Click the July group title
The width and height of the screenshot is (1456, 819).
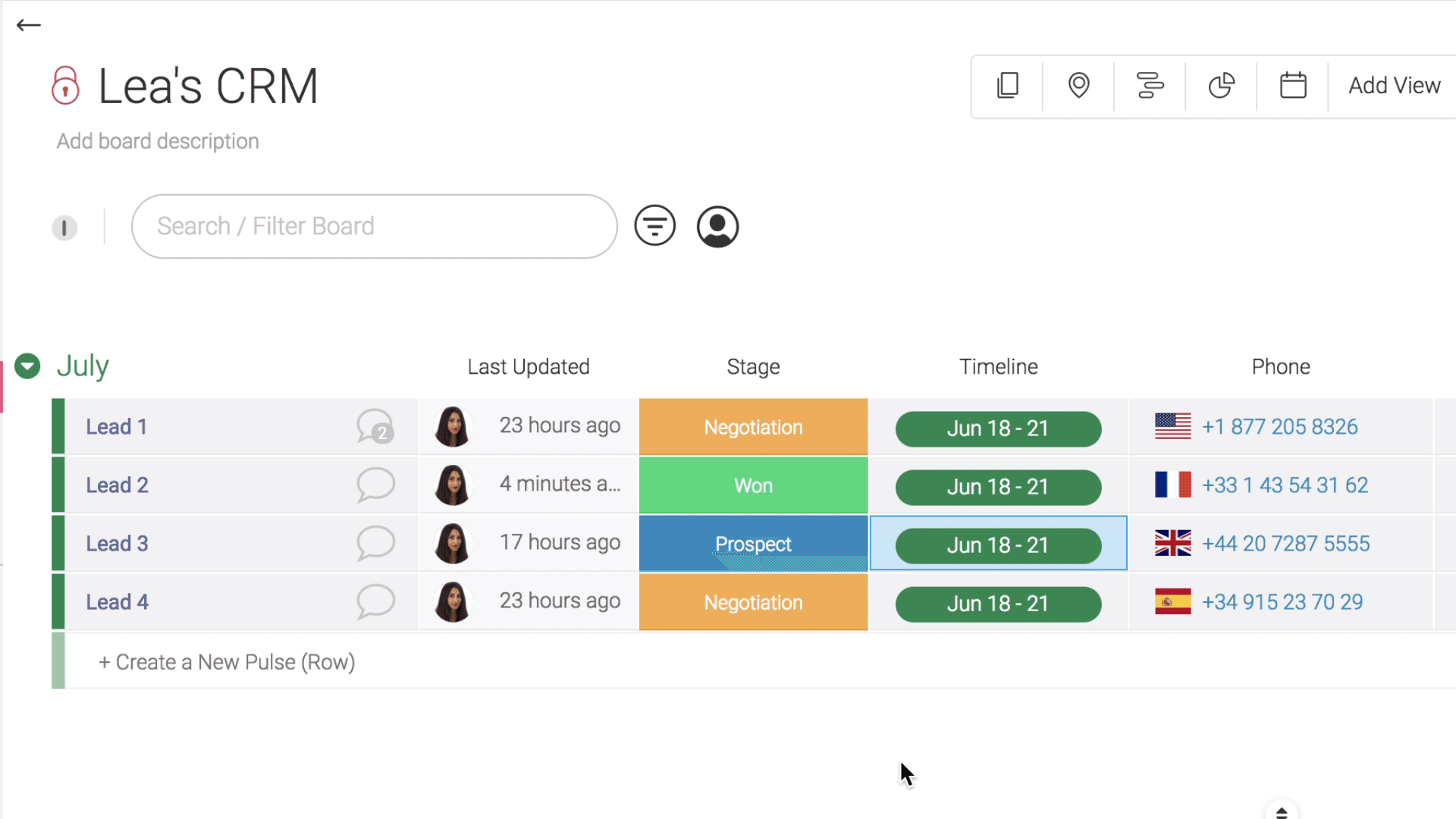click(x=83, y=366)
